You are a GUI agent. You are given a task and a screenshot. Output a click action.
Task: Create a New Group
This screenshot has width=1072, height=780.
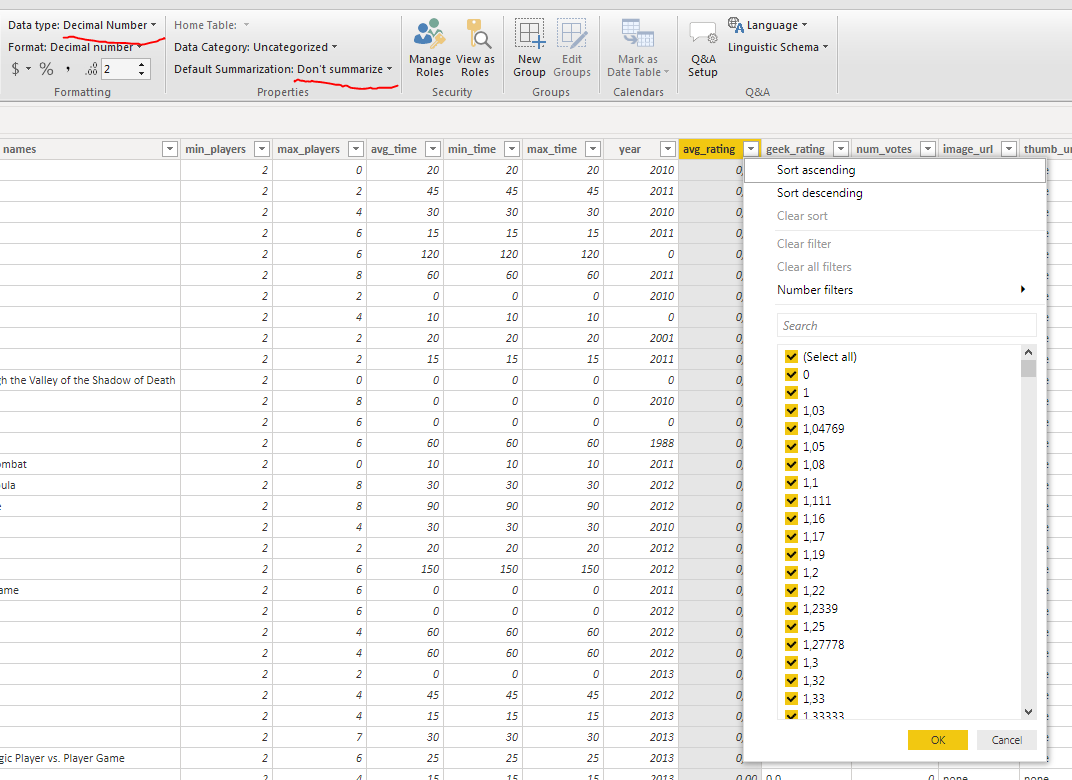529,48
